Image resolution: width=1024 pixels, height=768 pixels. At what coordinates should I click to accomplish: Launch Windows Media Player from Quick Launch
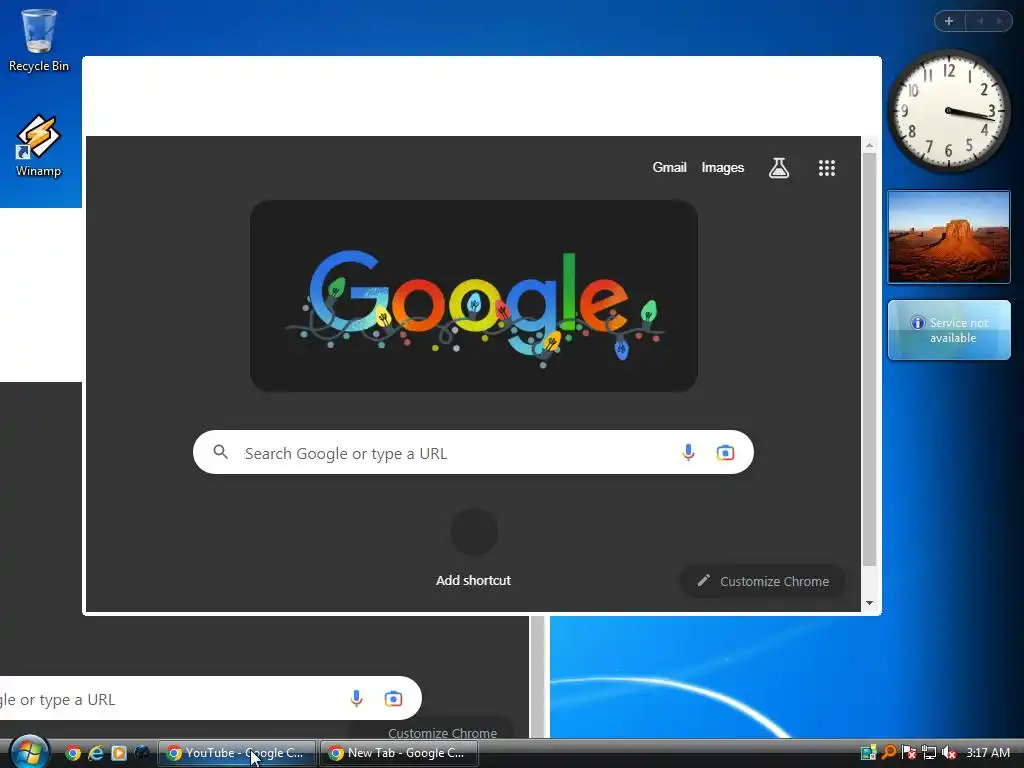(119, 753)
